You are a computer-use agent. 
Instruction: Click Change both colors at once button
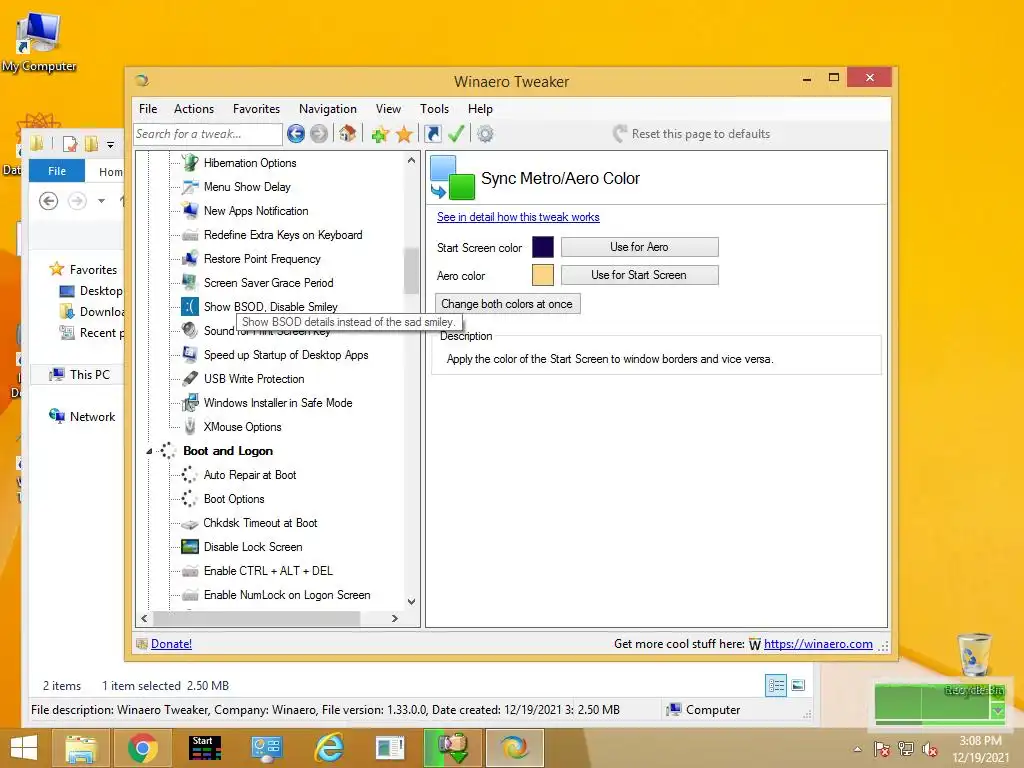[x=507, y=304]
